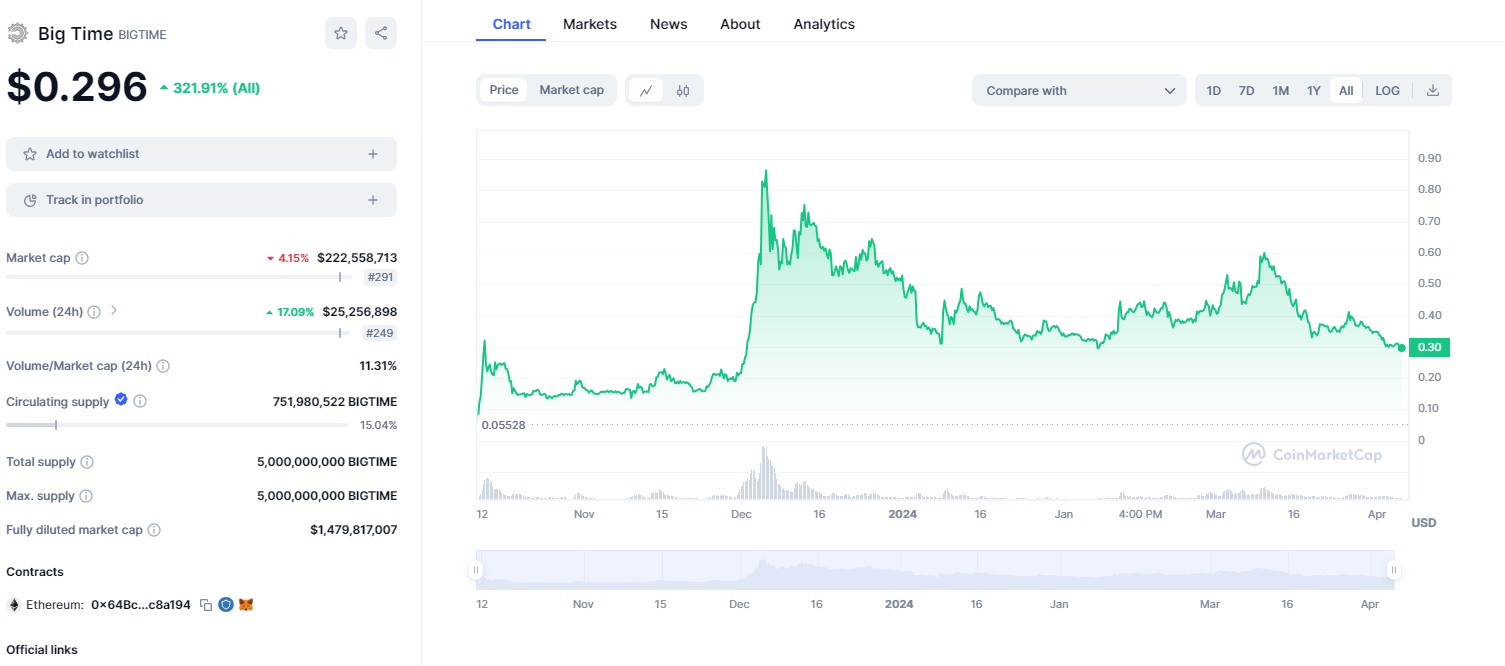Open the Markets tab
Screen dimensions: 1505x666
590,24
